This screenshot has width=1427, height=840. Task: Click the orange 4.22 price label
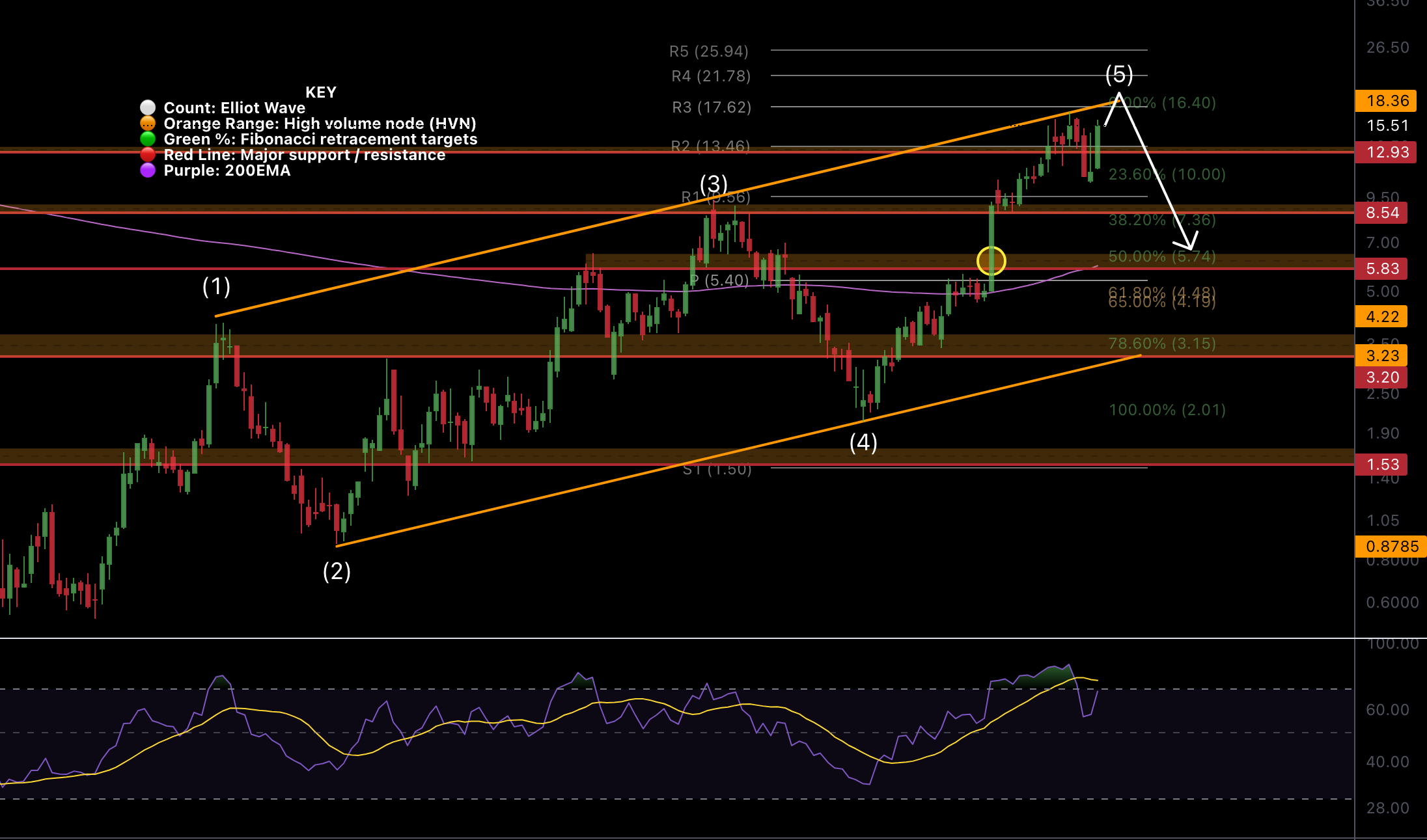pos(1382,317)
